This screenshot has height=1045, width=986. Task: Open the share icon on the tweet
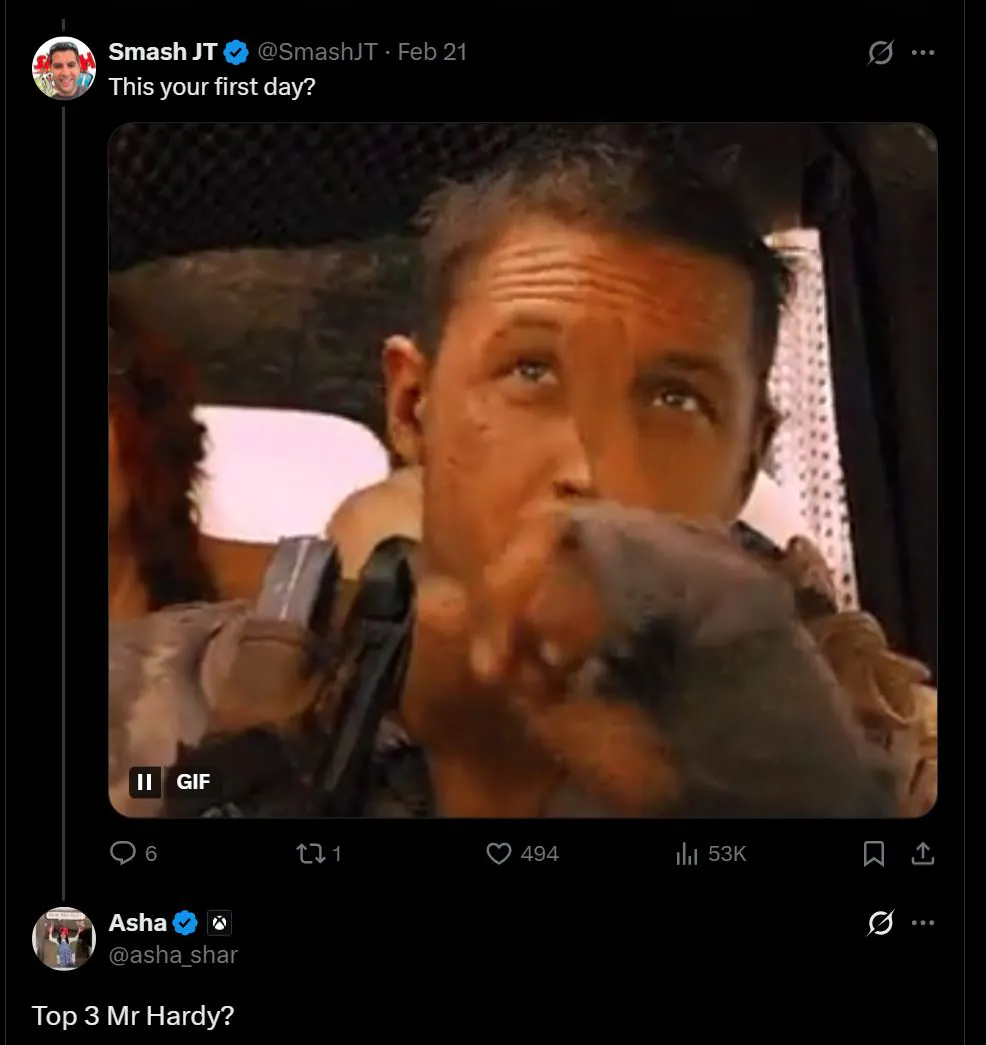pos(924,853)
